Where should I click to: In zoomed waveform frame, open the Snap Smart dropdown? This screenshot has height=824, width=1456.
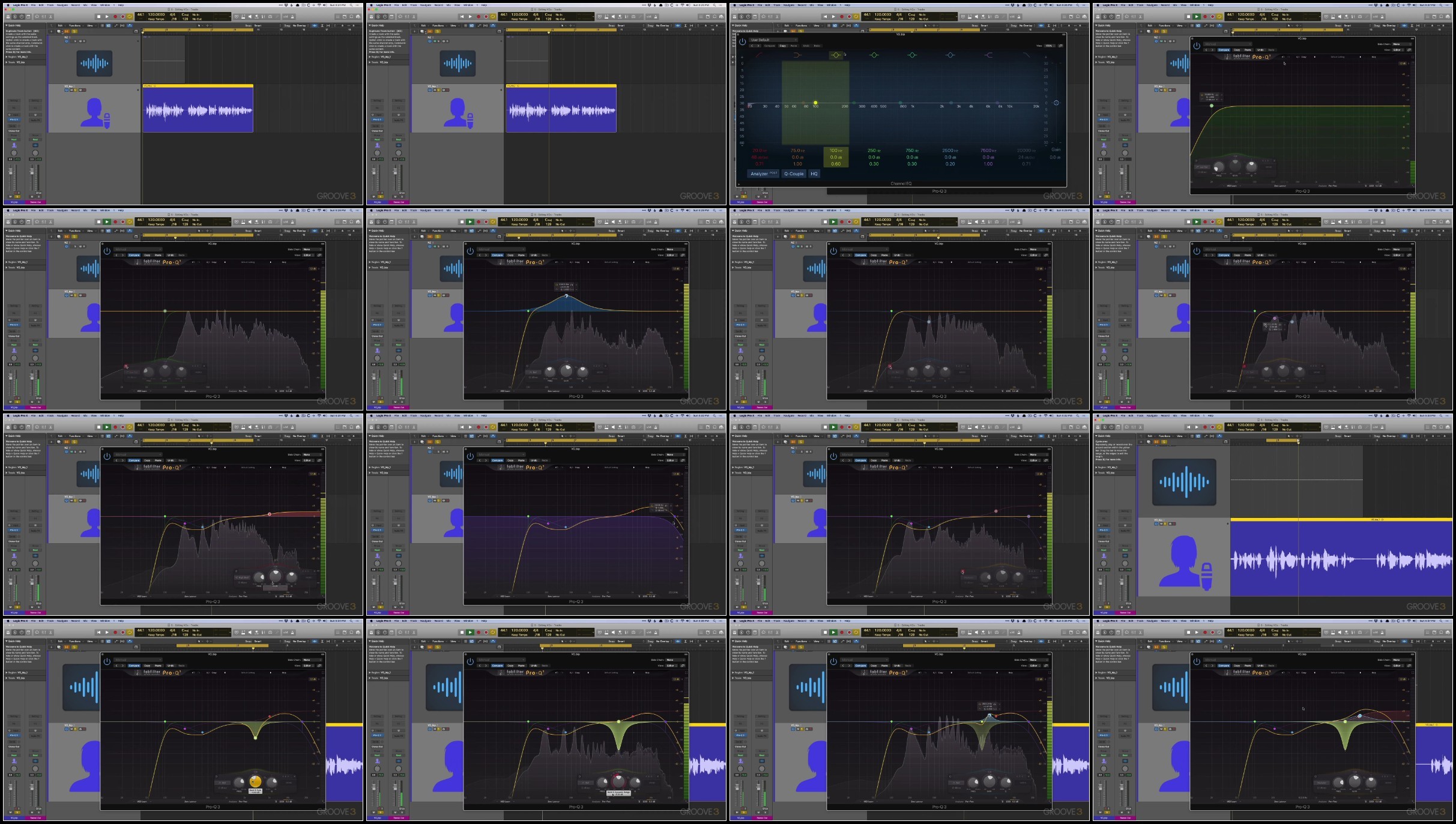point(1357,436)
